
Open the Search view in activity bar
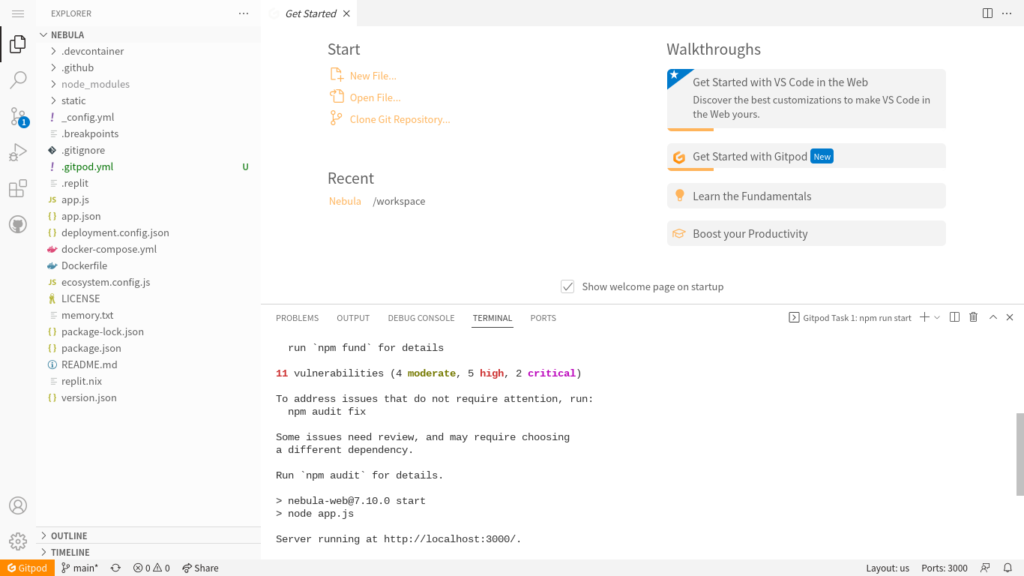click(18, 80)
